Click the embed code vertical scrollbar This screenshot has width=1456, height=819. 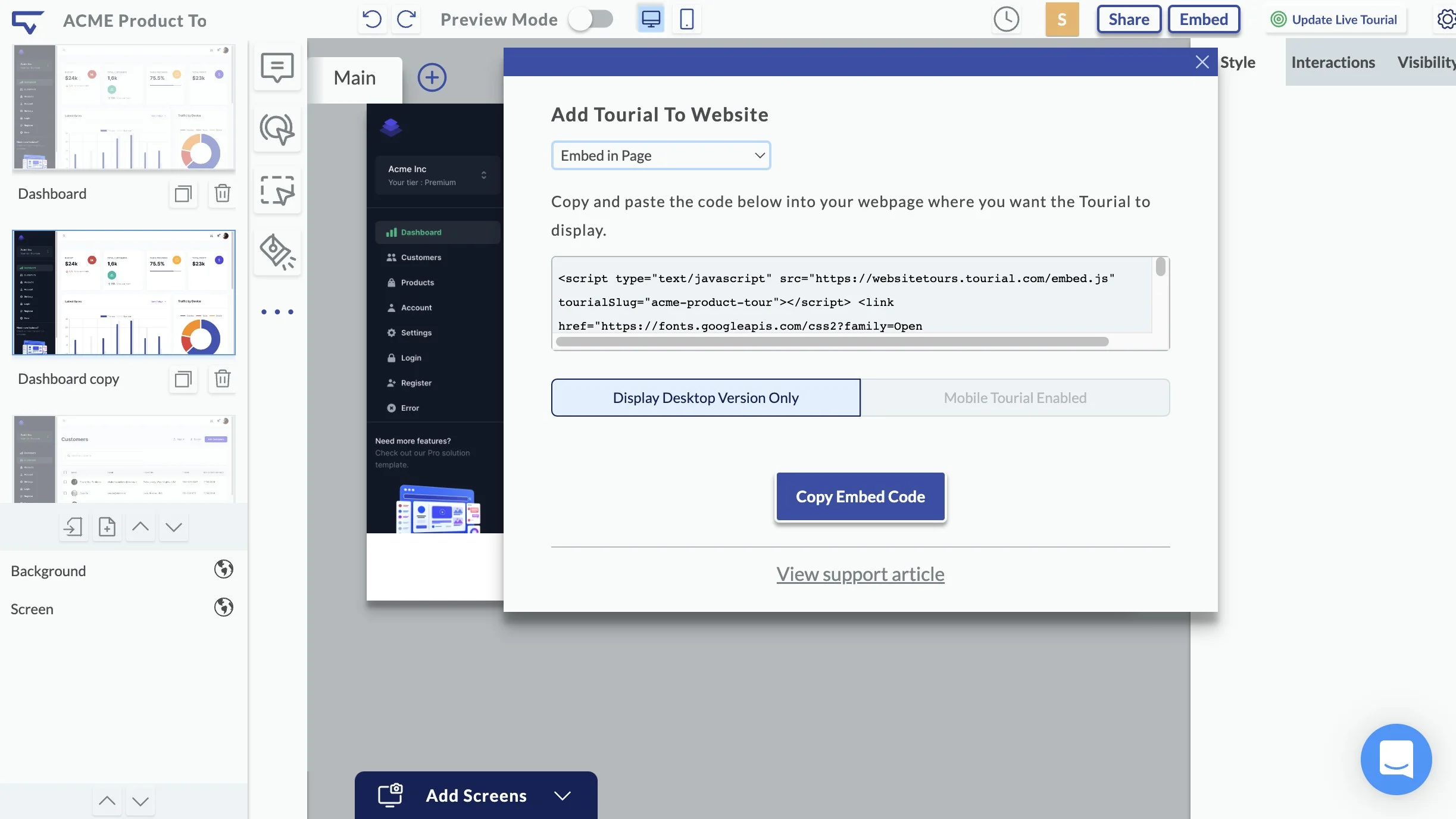(1160, 267)
